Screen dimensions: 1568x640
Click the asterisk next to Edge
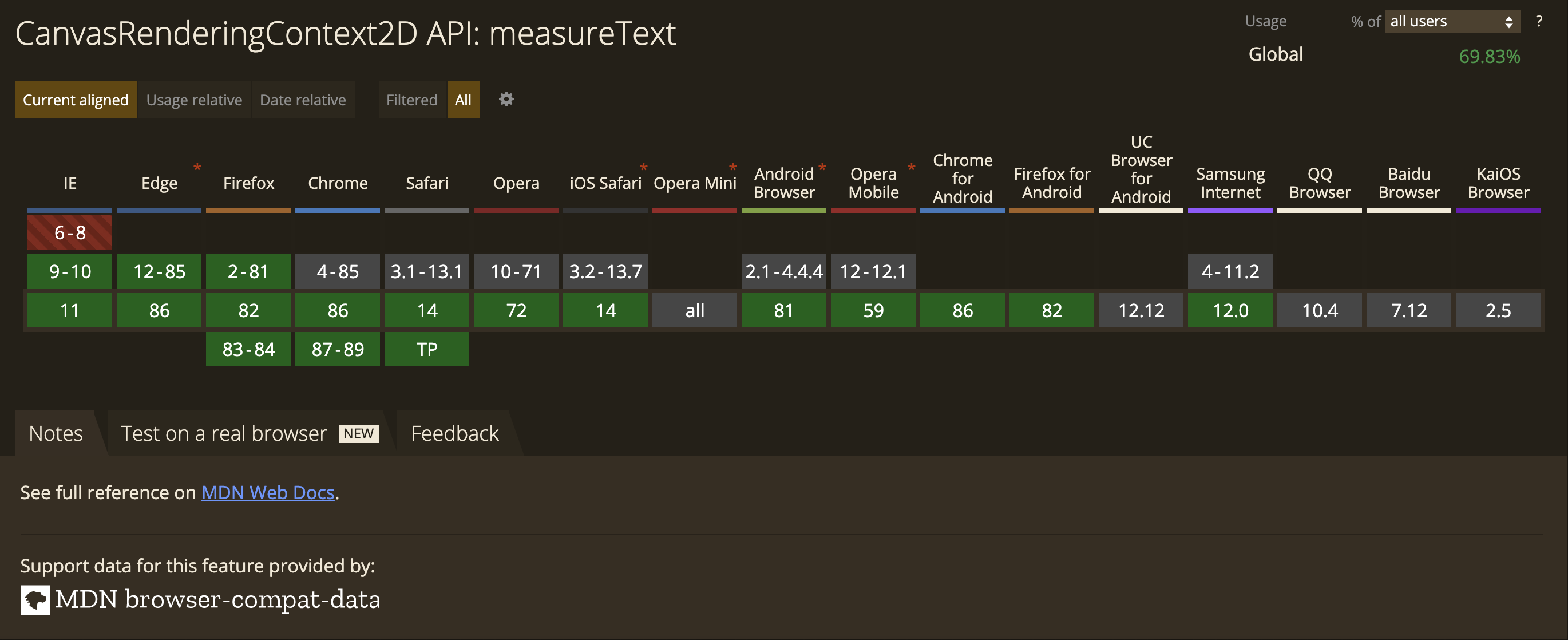point(197,167)
